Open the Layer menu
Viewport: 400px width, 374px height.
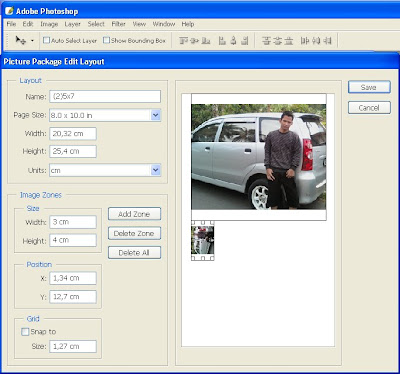point(72,24)
